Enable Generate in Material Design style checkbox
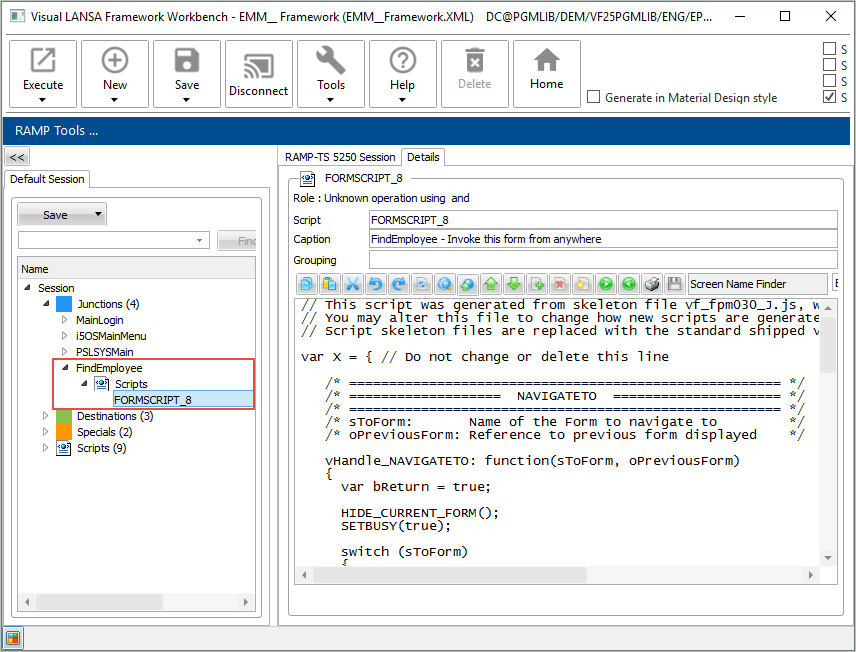856x652 pixels. point(594,97)
